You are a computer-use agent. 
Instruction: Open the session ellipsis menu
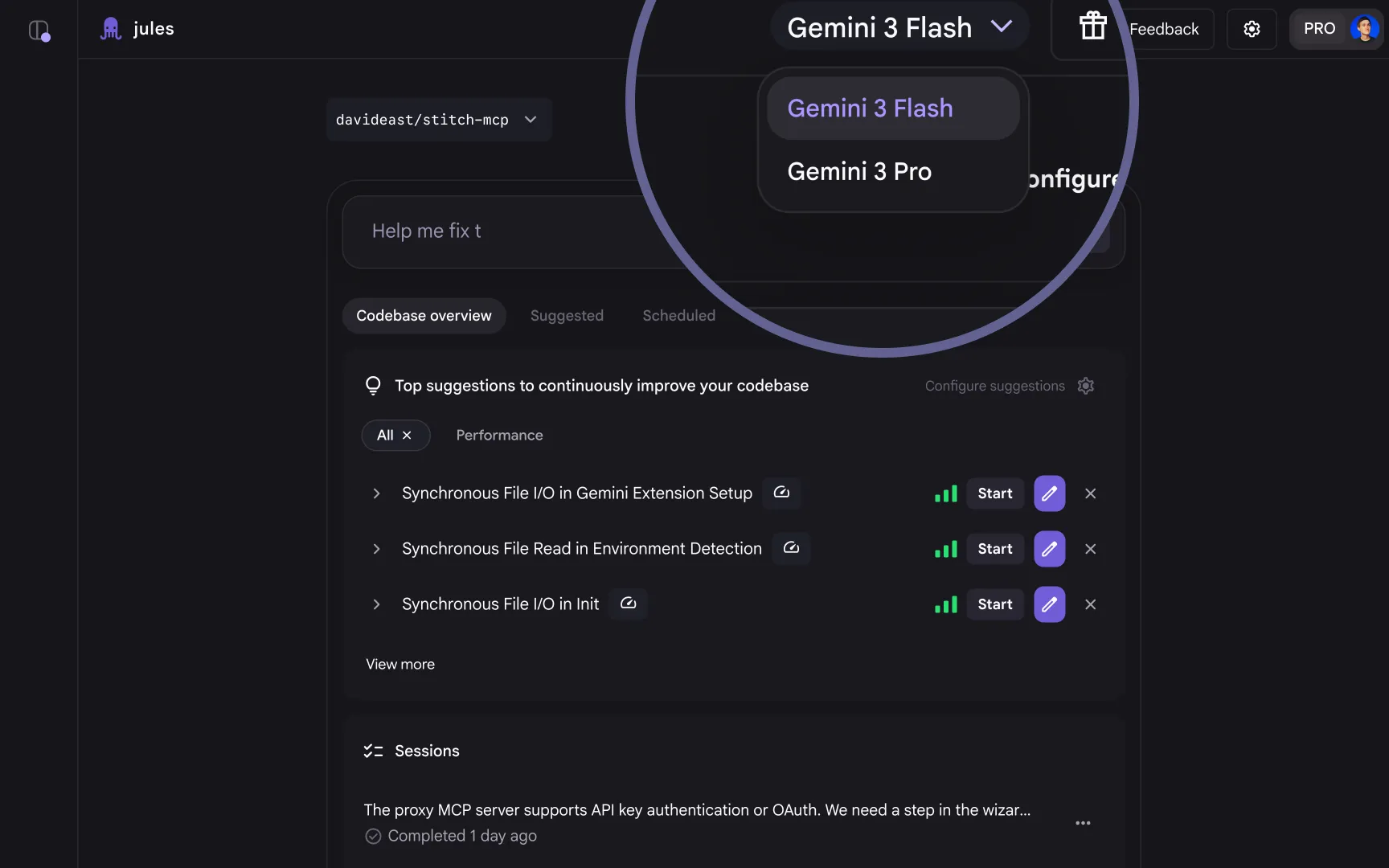tap(1083, 822)
